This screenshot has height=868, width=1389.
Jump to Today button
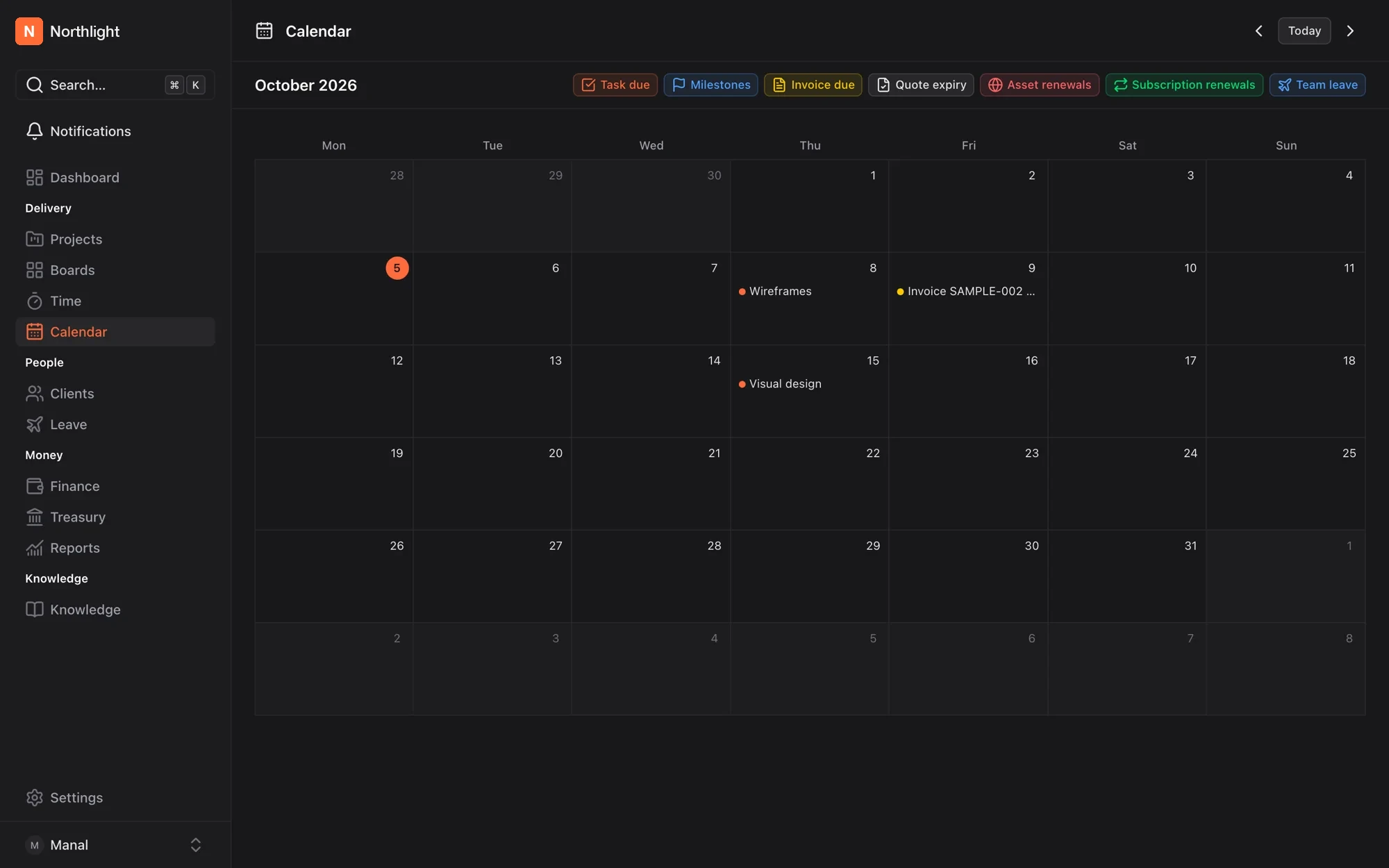(x=1304, y=31)
